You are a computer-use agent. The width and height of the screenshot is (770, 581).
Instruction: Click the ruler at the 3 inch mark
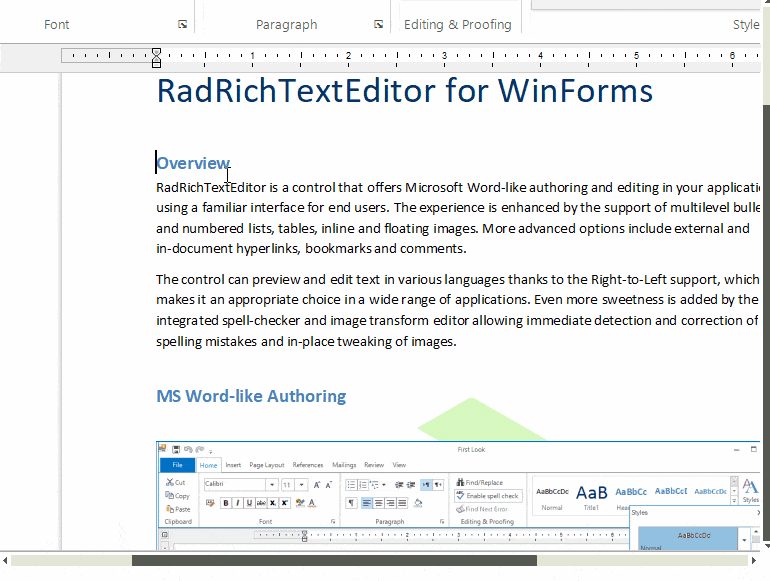pos(444,56)
